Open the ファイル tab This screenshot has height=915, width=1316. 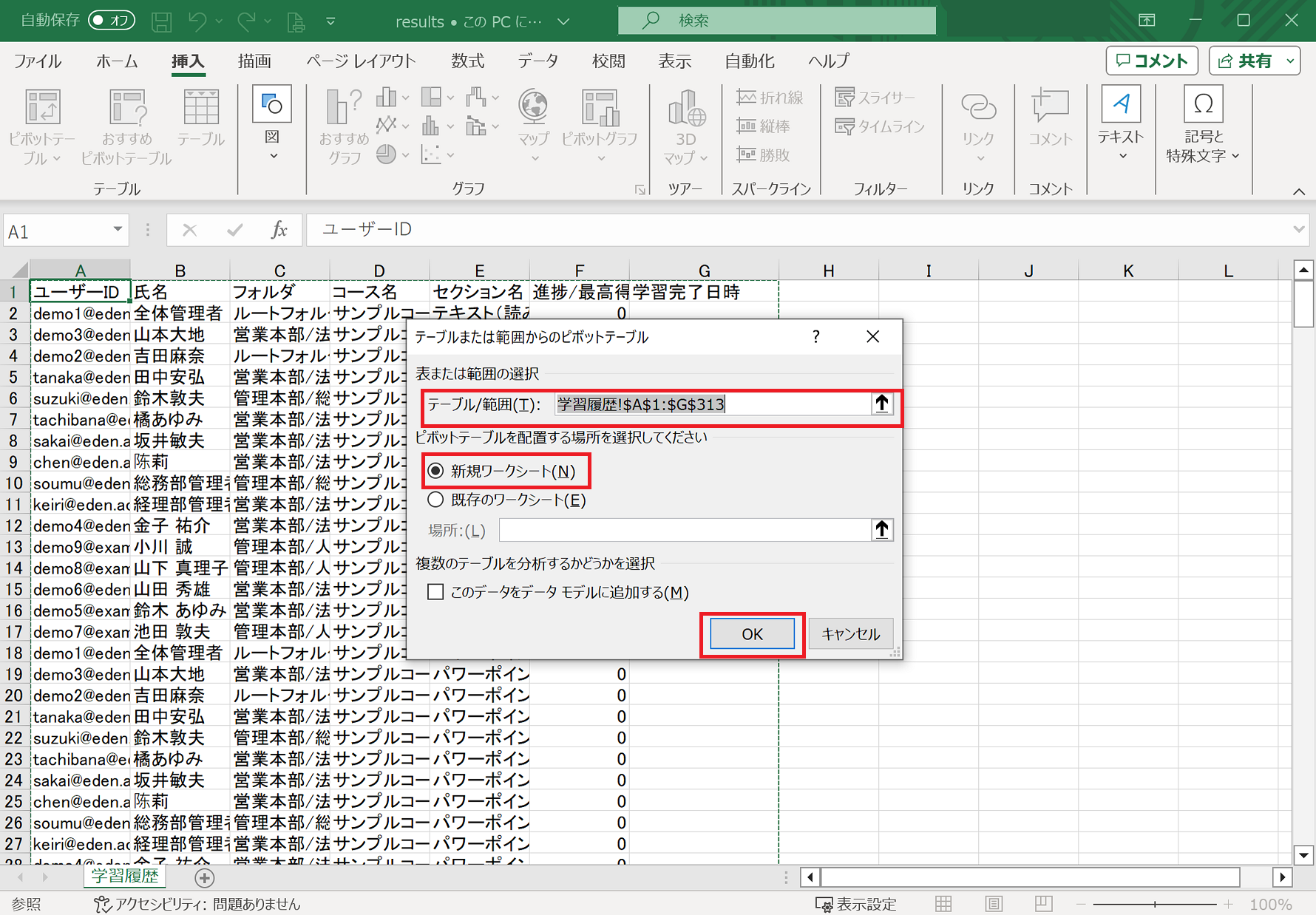[38, 61]
